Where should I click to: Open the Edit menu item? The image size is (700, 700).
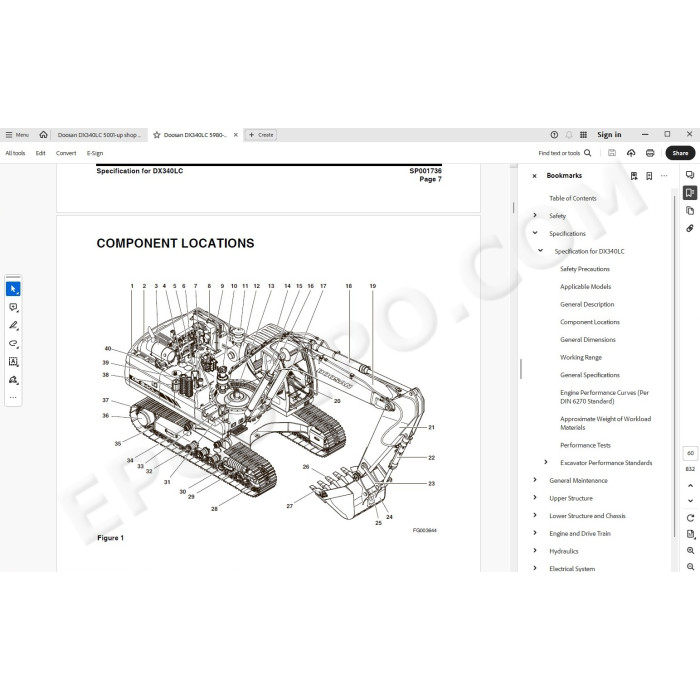point(41,153)
